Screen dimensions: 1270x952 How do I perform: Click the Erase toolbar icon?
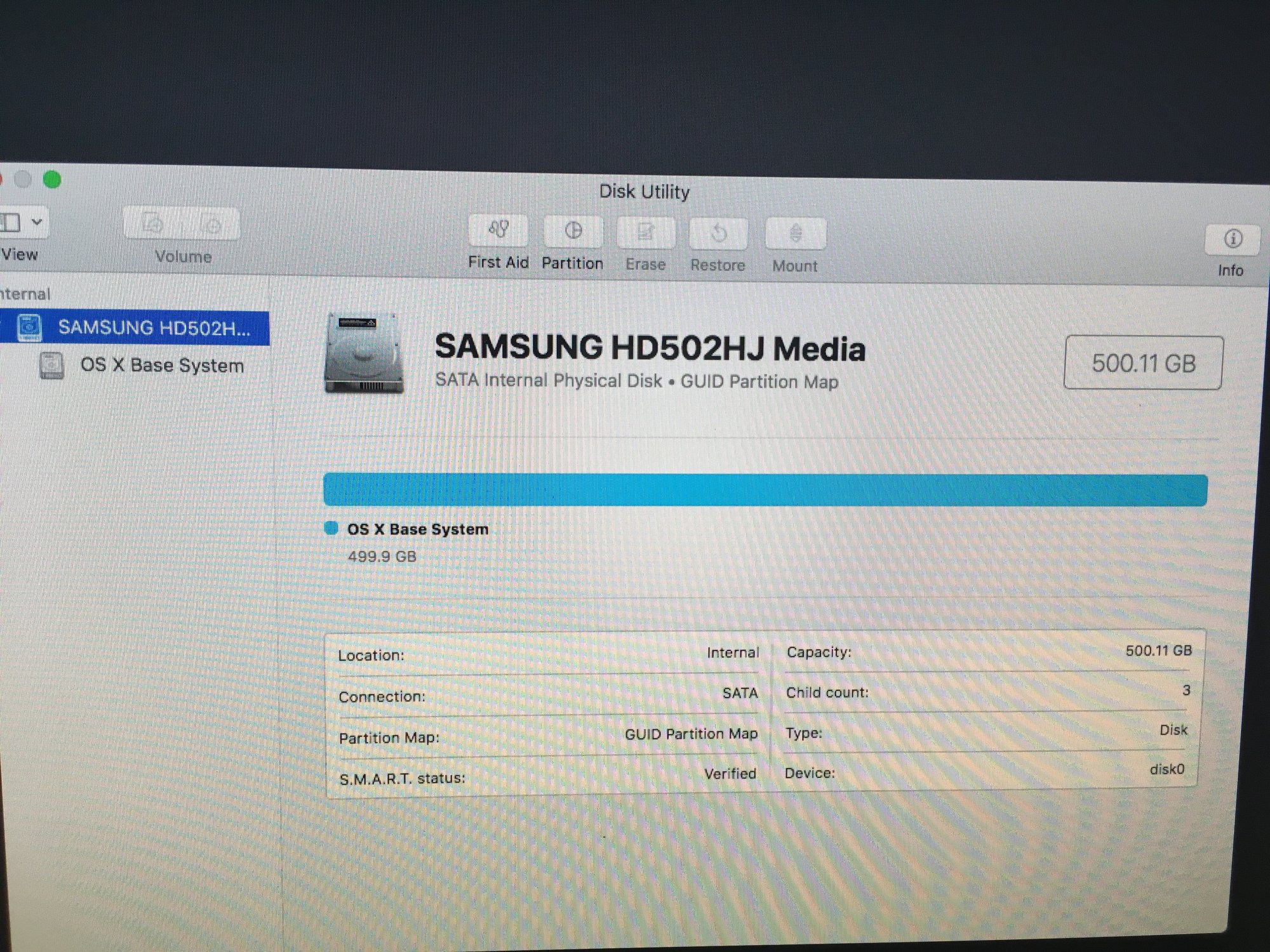click(x=646, y=232)
